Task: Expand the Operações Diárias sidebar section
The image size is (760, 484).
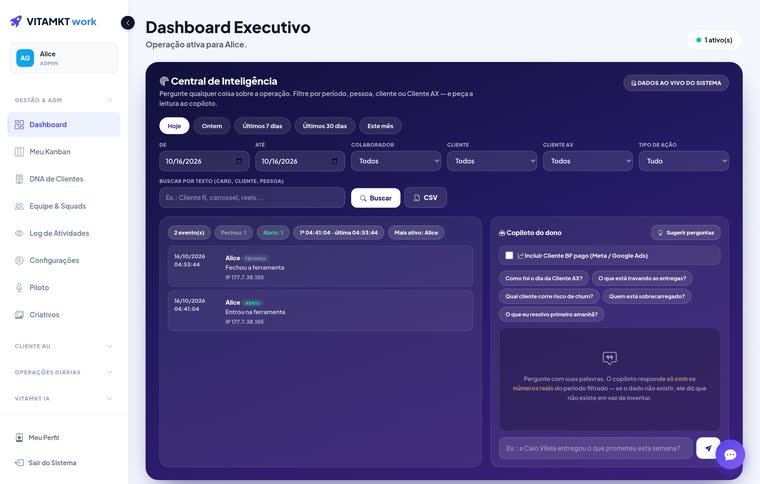Action: click(x=63, y=373)
